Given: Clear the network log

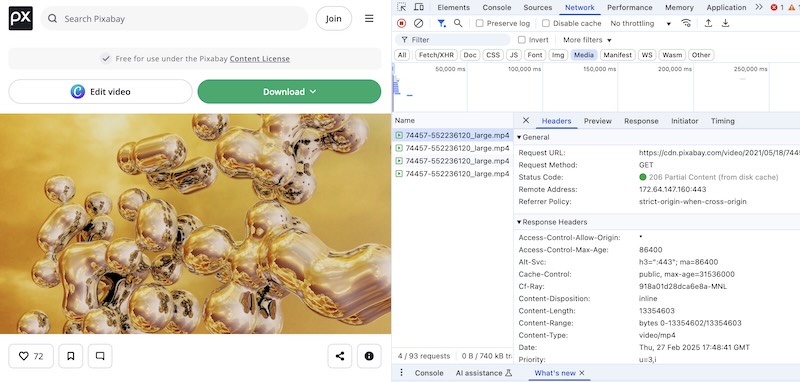Looking at the screenshot, I should (418, 23).
